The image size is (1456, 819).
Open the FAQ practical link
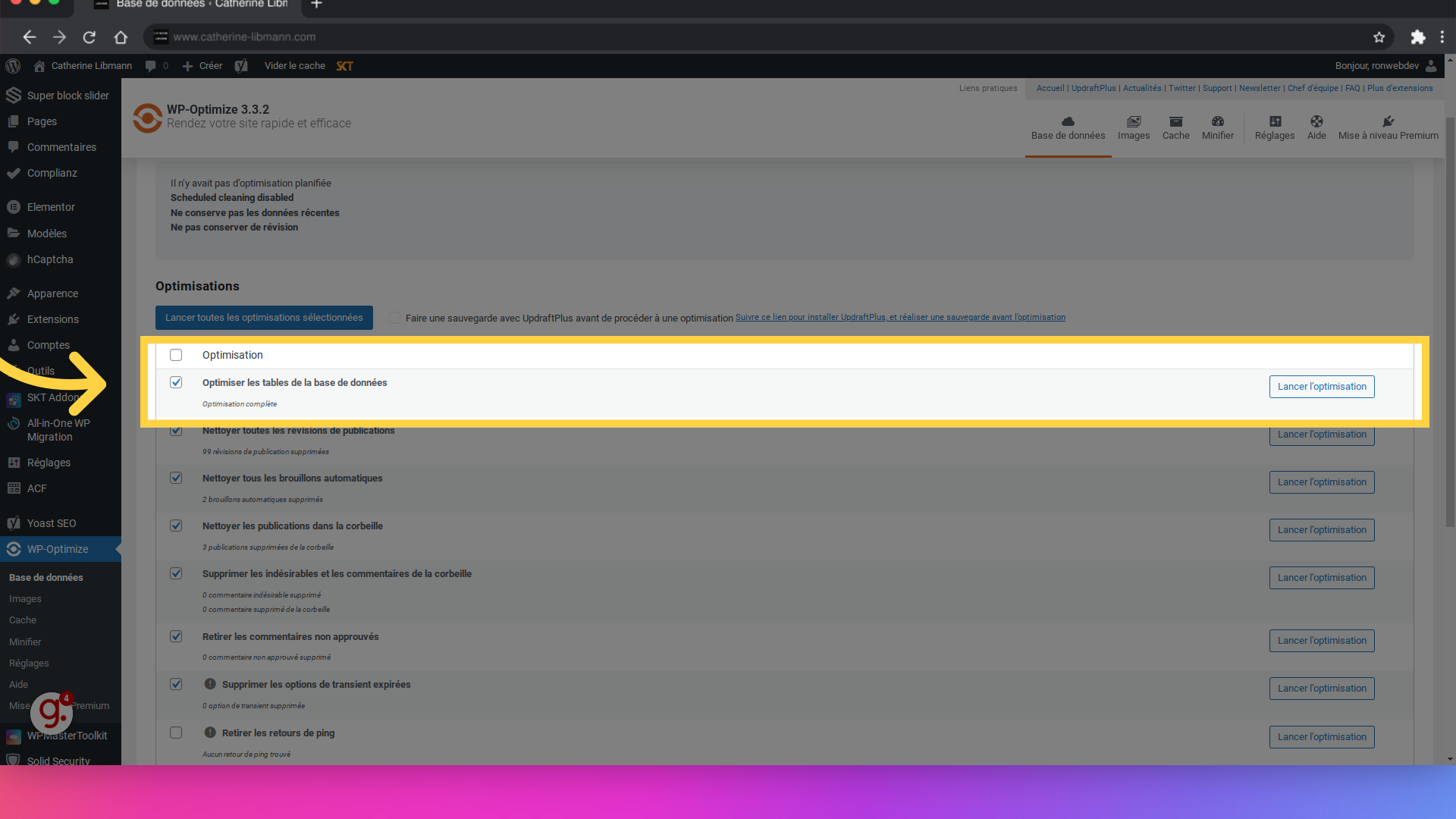click(1352, 89)
